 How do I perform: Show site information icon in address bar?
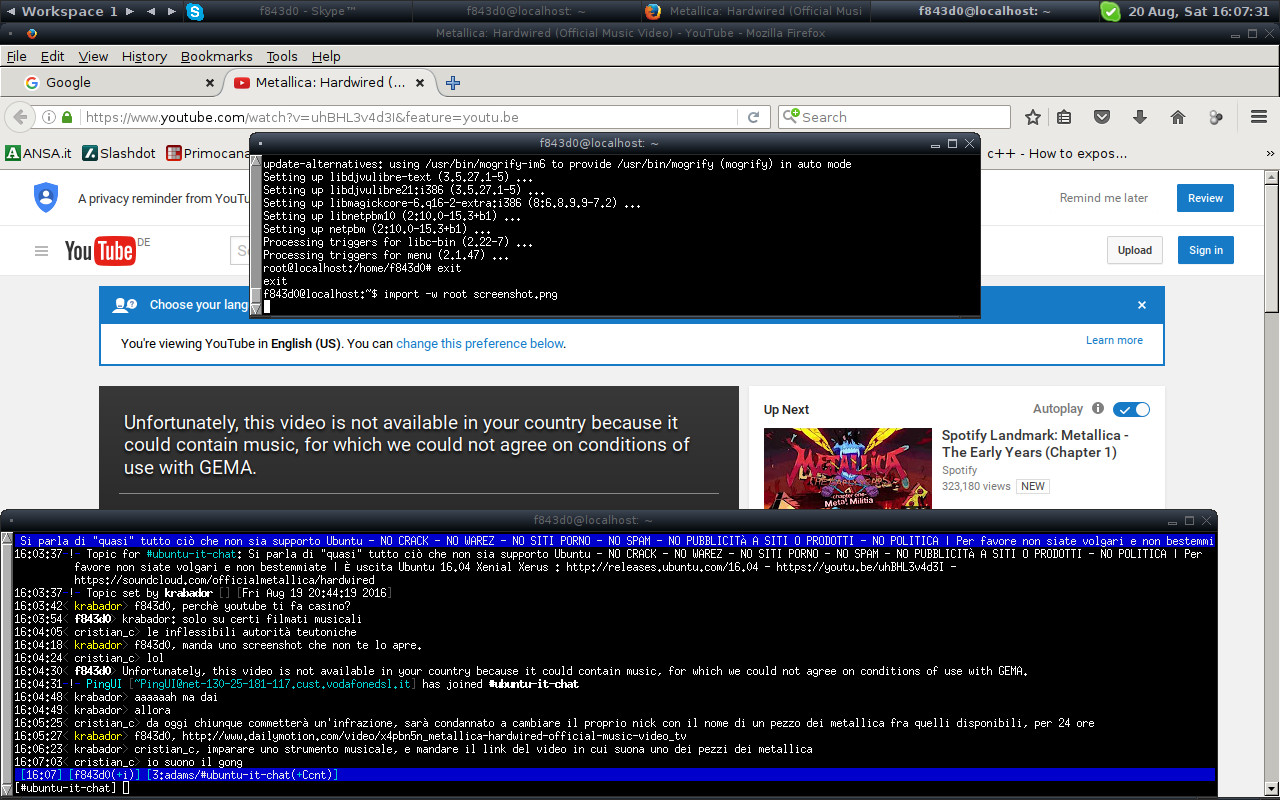click(x=48, y=117)
